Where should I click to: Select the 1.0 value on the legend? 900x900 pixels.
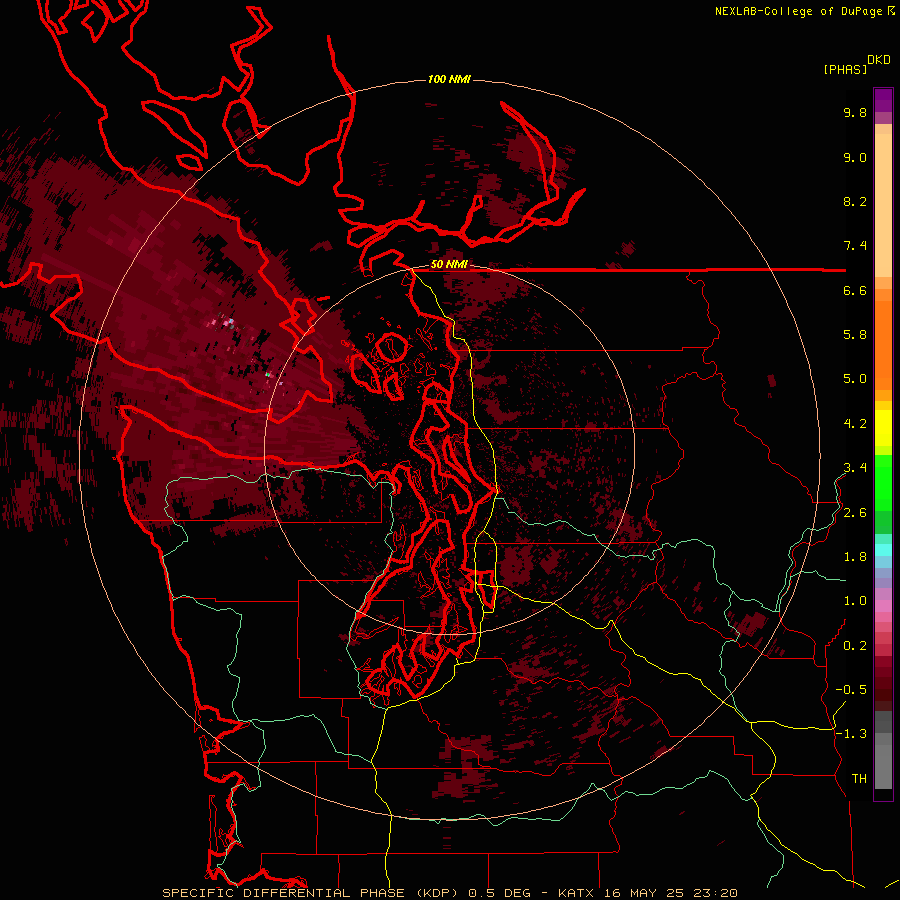click(x=855, y=601)
